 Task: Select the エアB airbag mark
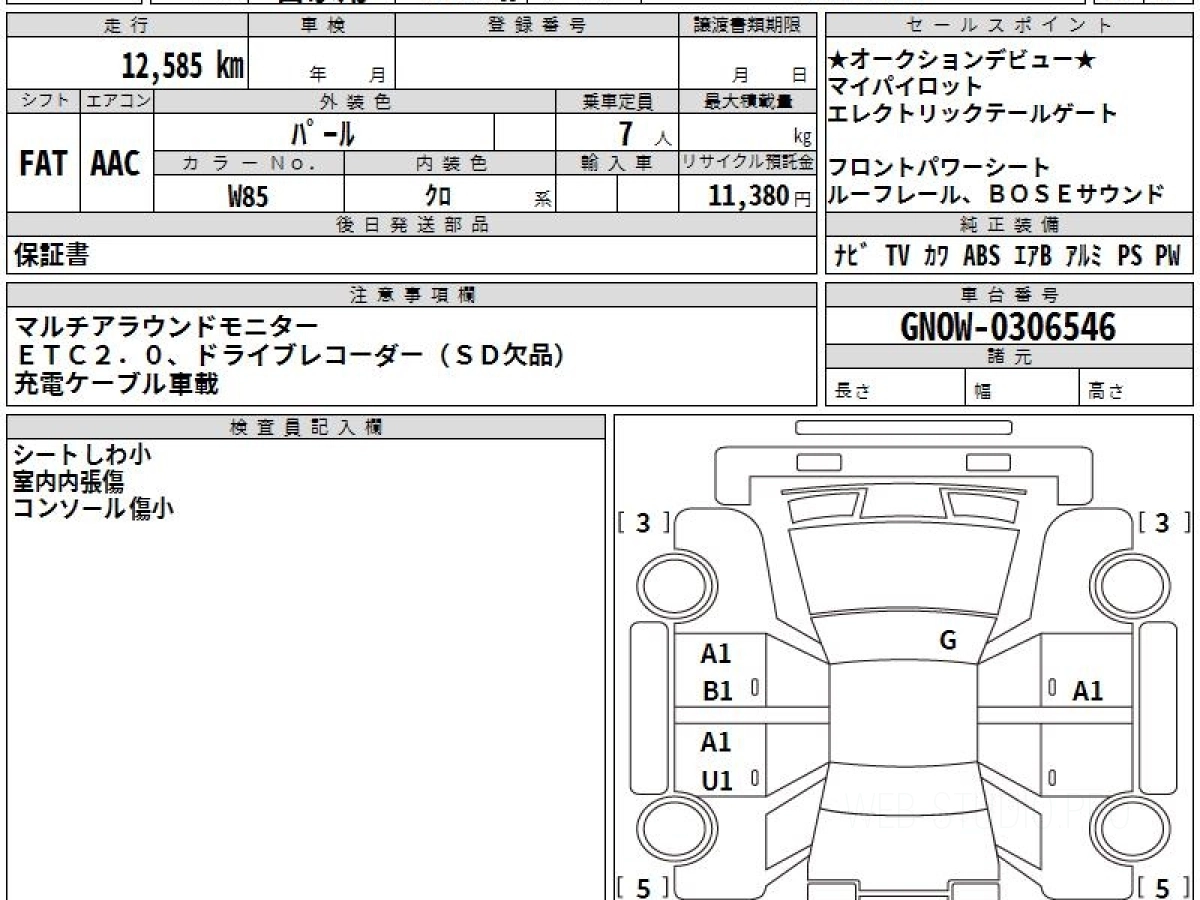[1033, 256]
